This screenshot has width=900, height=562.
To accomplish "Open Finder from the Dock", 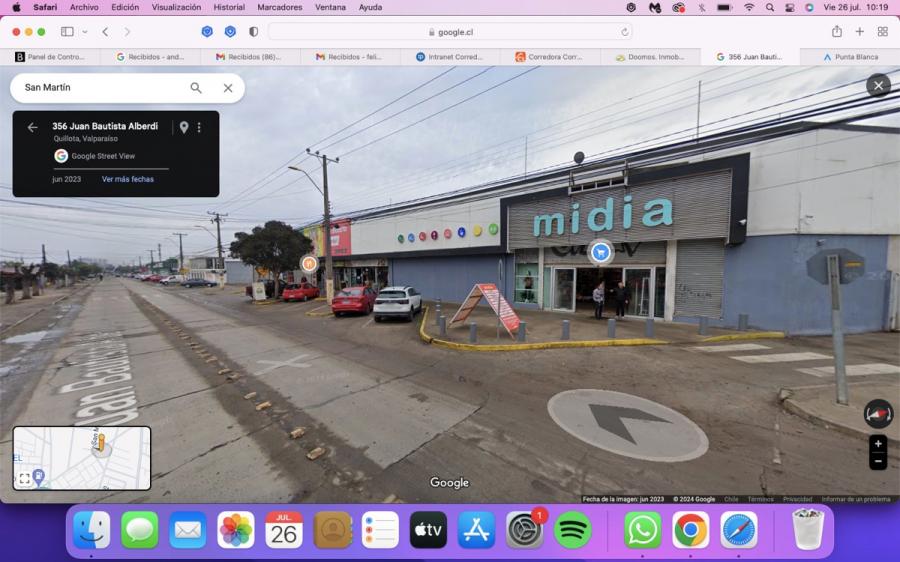I will pos(92,529).
